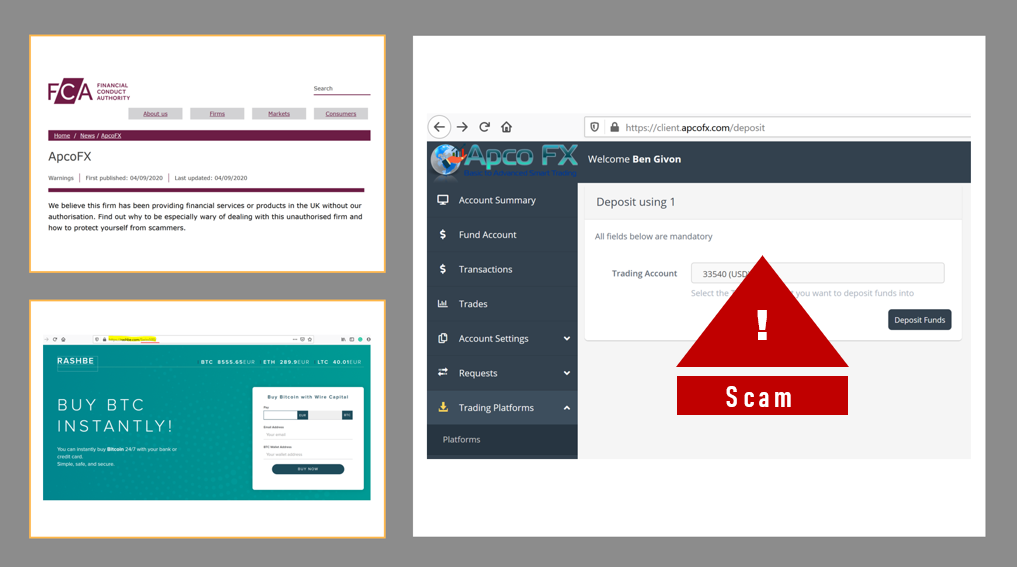Image resolution: width=1017 pixels, height=567 pixels.
Task: Reload the Rashbe browser page
Action: point(54,339)
